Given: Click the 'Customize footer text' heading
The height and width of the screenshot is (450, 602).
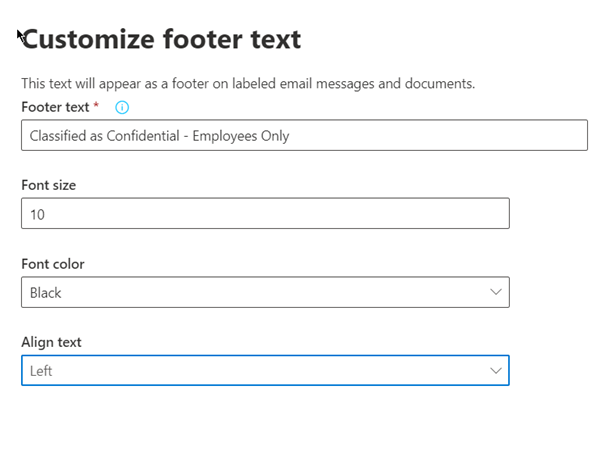Looking at the screenshot, I should click(x=162, y=40).
